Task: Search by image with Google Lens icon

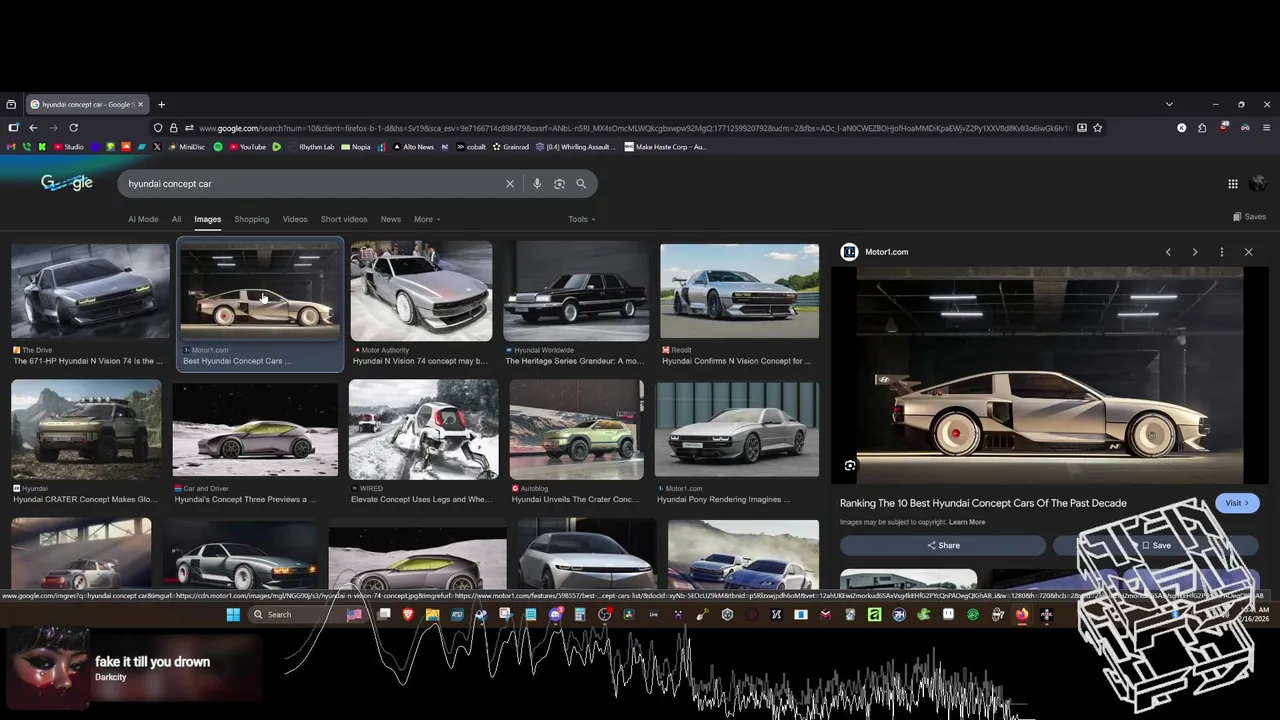Action: point(559,184)
